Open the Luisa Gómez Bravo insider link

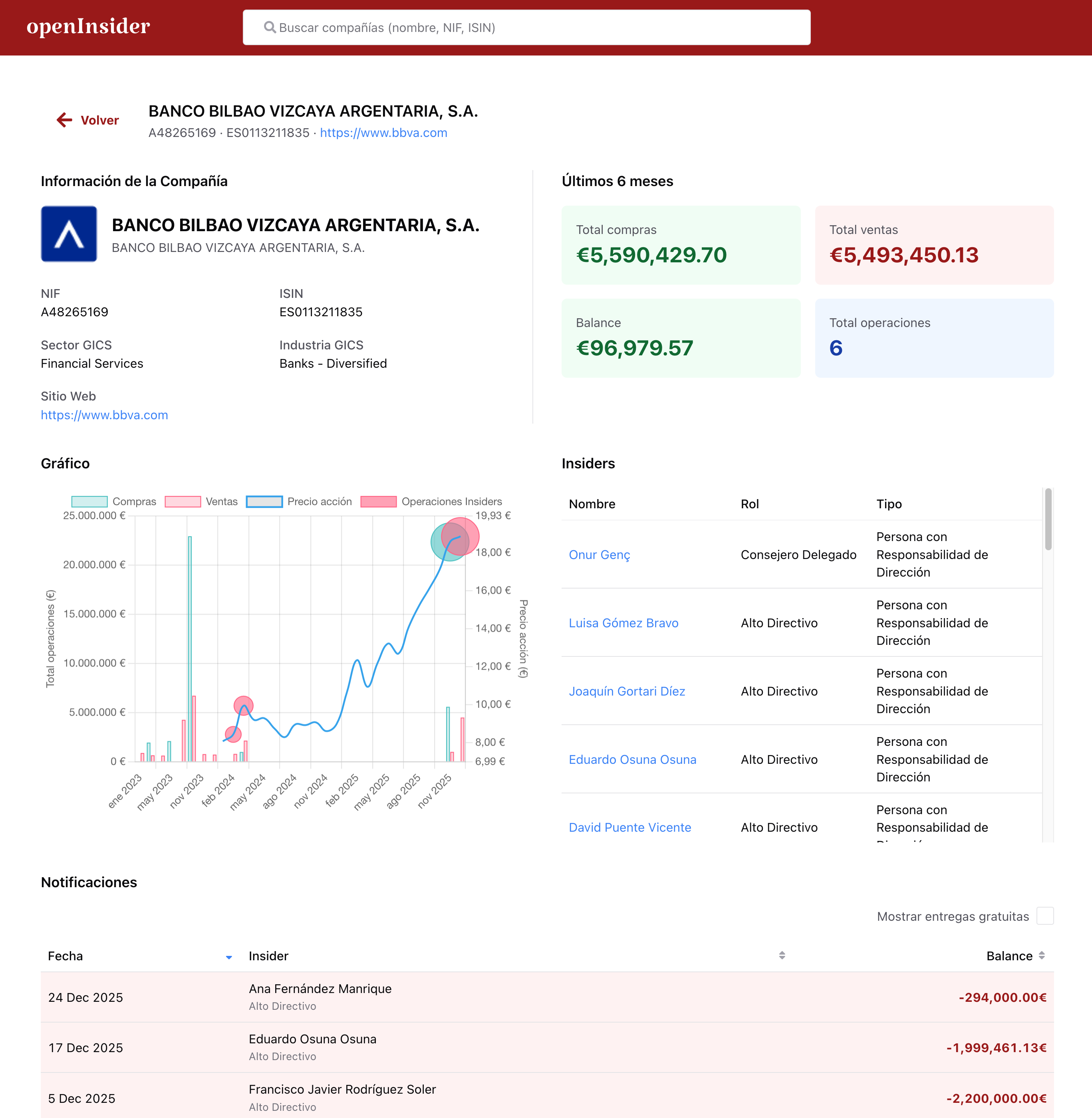[623, 622]
